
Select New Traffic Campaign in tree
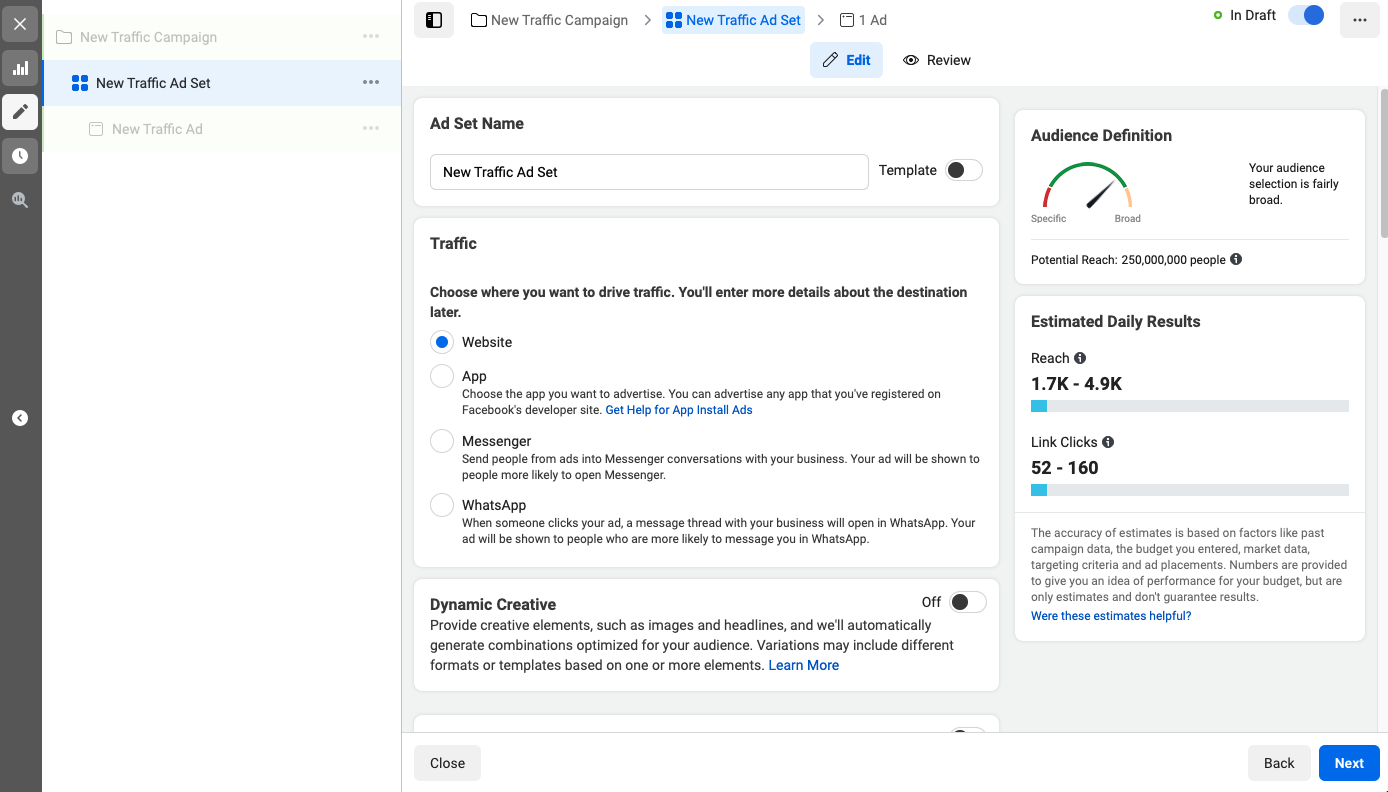pos(222,37)
